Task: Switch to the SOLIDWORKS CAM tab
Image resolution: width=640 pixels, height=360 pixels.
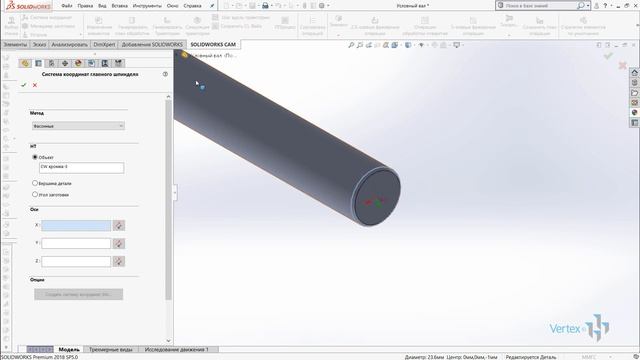Action: (213, 44)
